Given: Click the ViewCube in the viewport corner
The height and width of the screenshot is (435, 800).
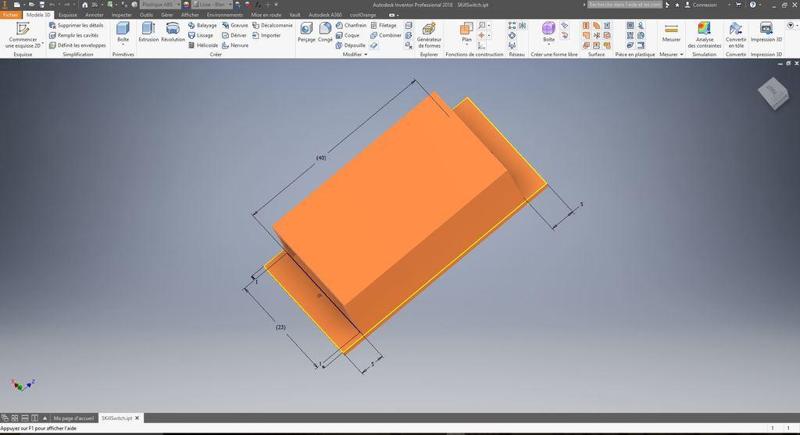Looking at the screenshot, I should point(773,93).
